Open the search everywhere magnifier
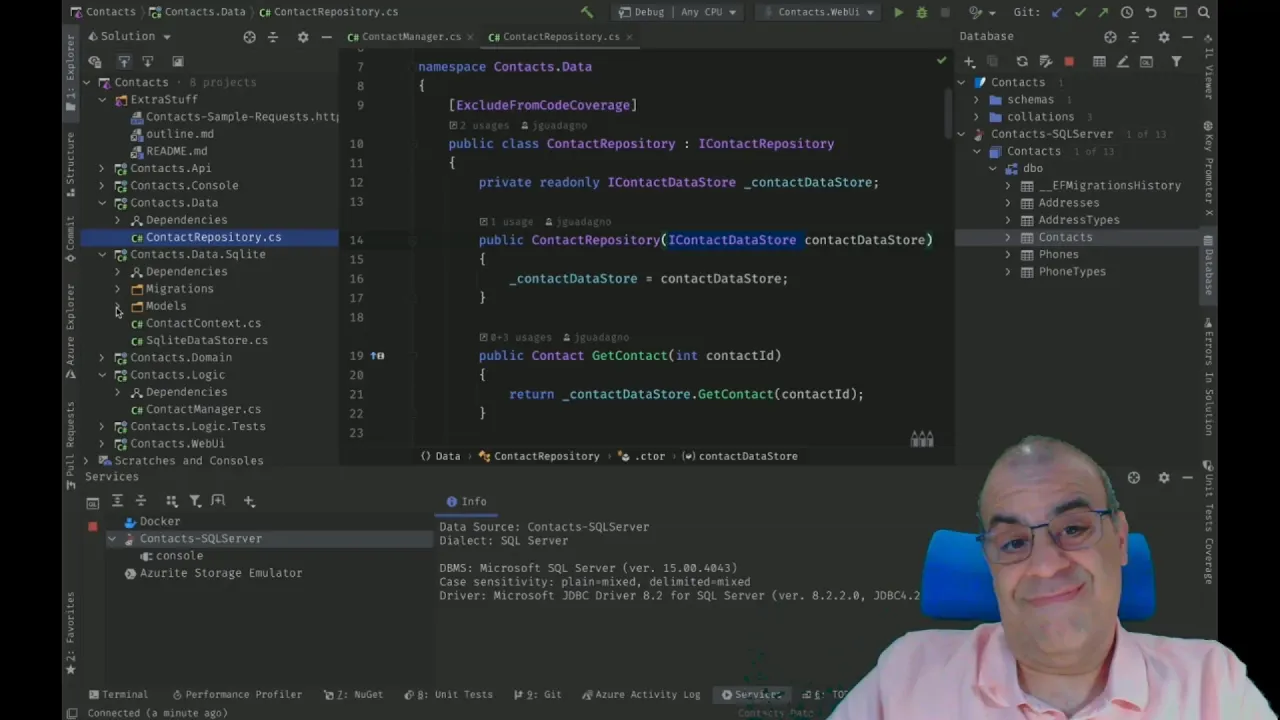This screenshot has width=1280, height=720. pyautogui.click(x=1203, y=12)
